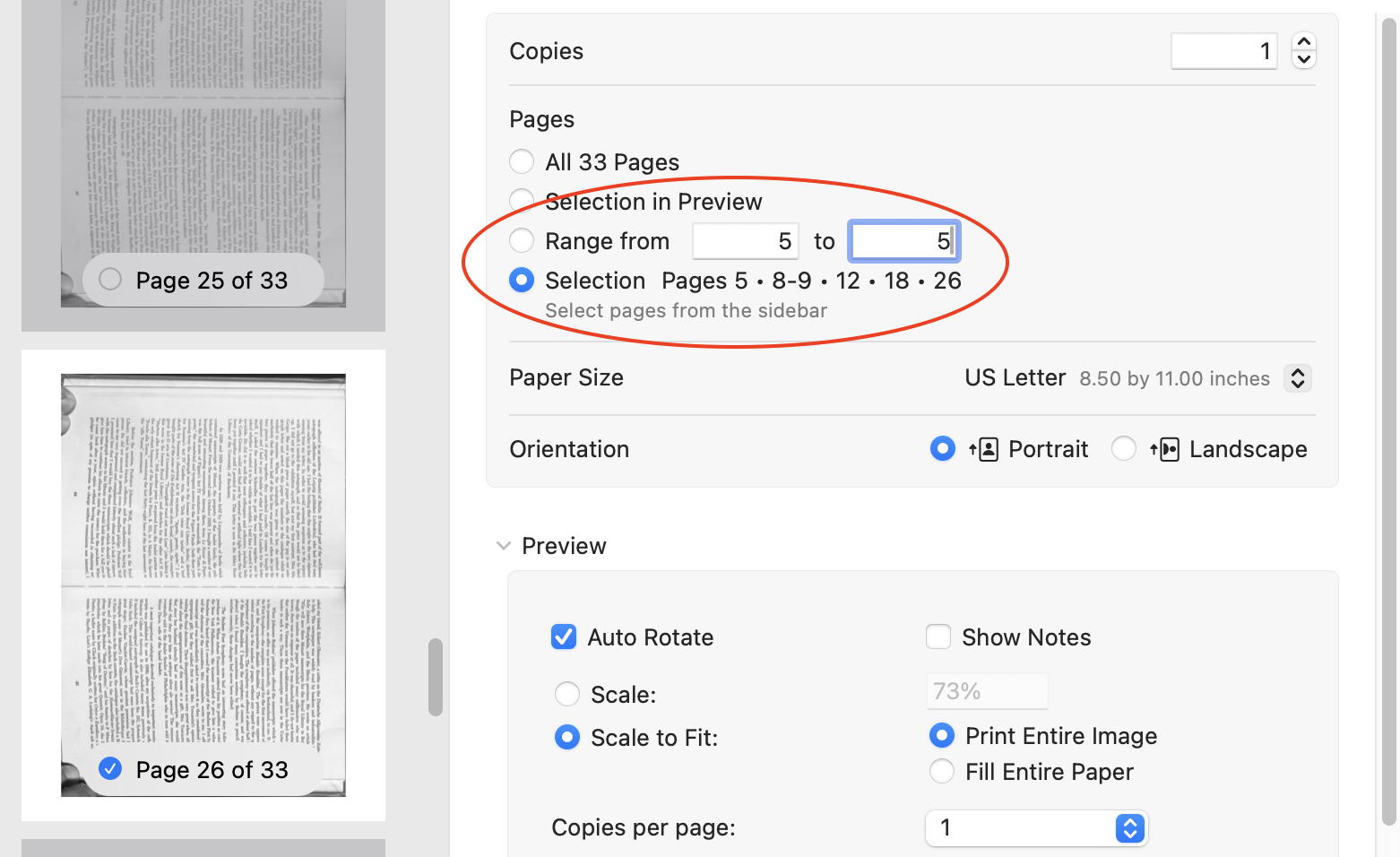Screen dimensions: 1400x857
Task: Click the Range to end page field
Action: (x=903, y=241)
